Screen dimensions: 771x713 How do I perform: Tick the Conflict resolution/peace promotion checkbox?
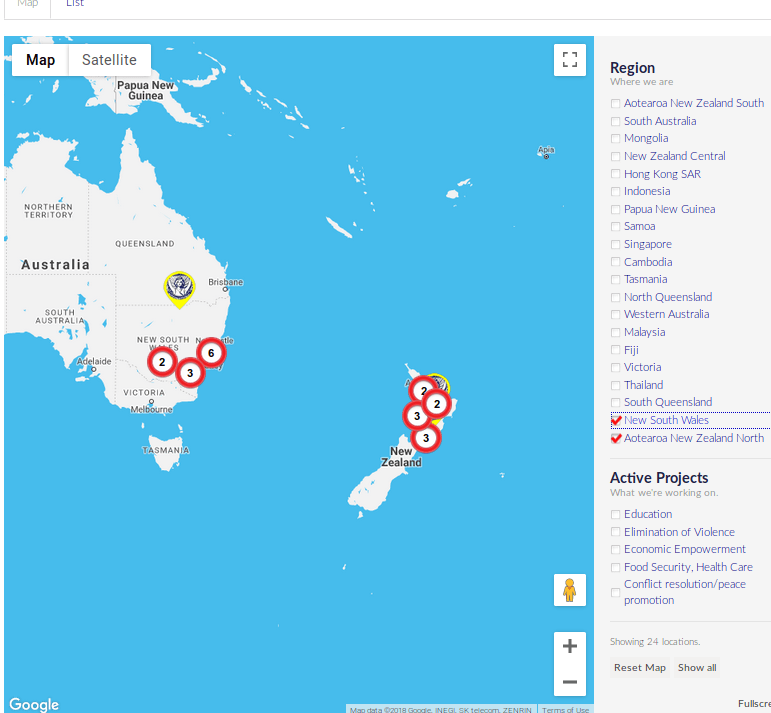[x=615, y=593]
